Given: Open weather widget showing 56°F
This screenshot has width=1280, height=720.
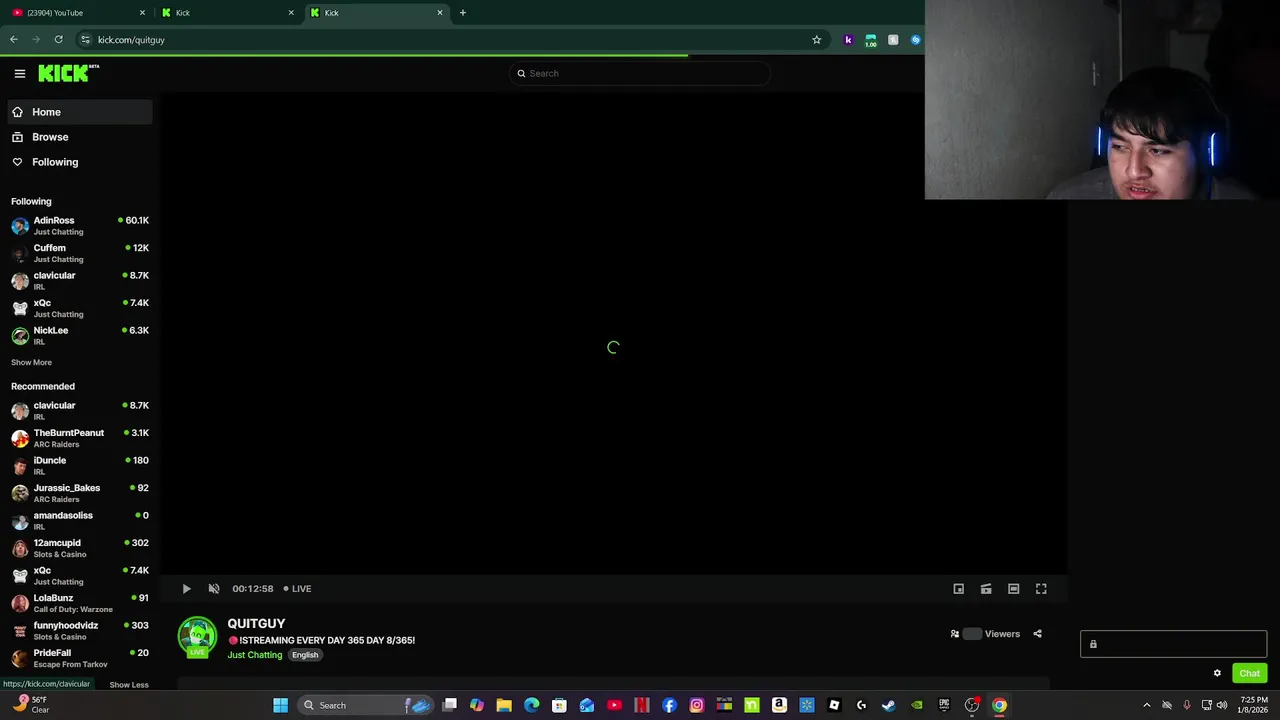Looking at the screenshot, I should point(30,705).
